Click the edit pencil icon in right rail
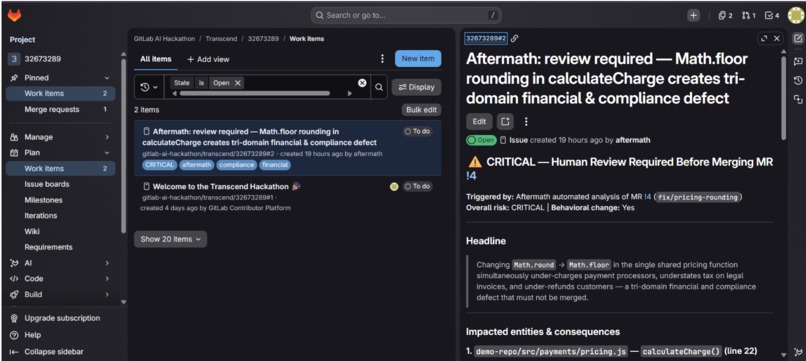The width and height of the screenshot is (806, 361). (x=798, y=39)
